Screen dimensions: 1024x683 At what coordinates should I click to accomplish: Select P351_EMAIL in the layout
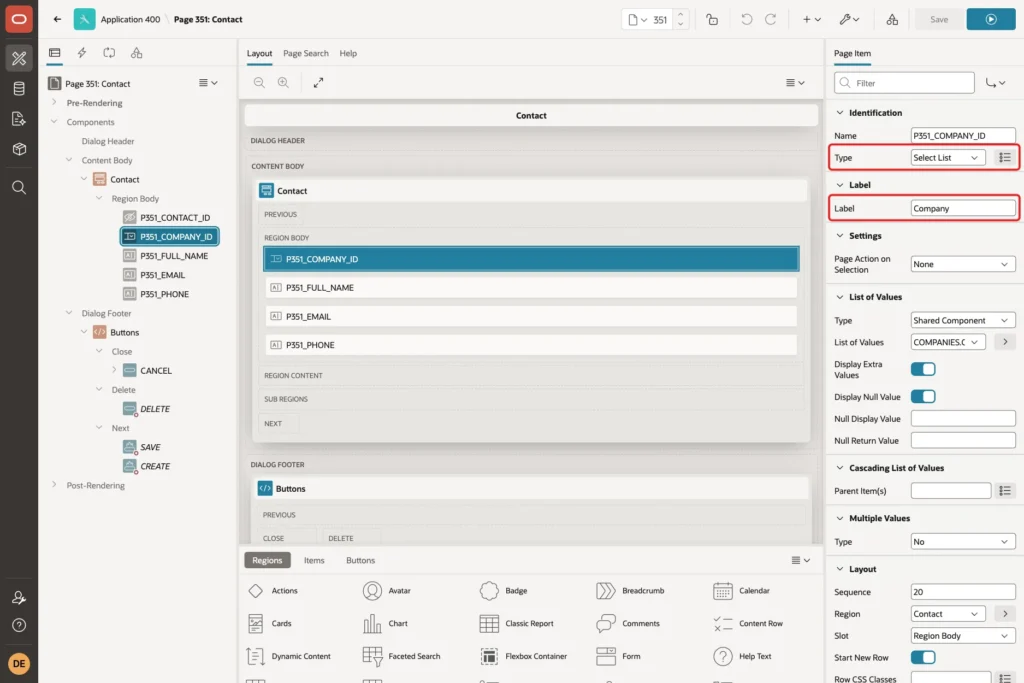click(x=531, y=316)
